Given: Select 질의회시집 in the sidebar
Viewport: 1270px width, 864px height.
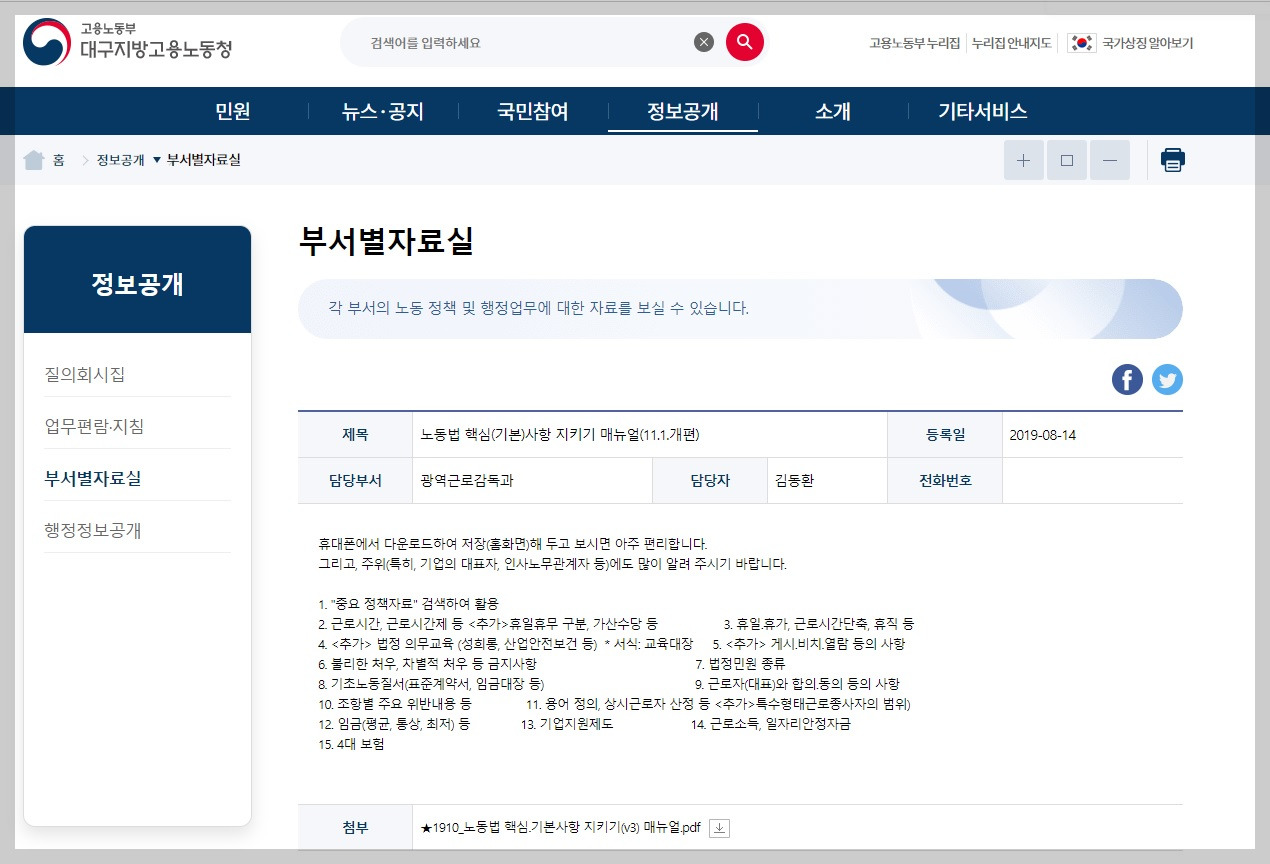Looking at the screenshot, I should point(85,375).
